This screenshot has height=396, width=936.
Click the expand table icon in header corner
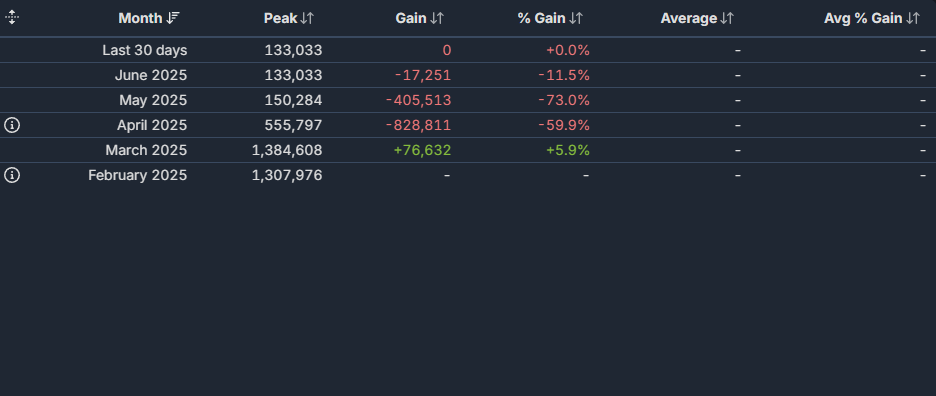(12, 17)
